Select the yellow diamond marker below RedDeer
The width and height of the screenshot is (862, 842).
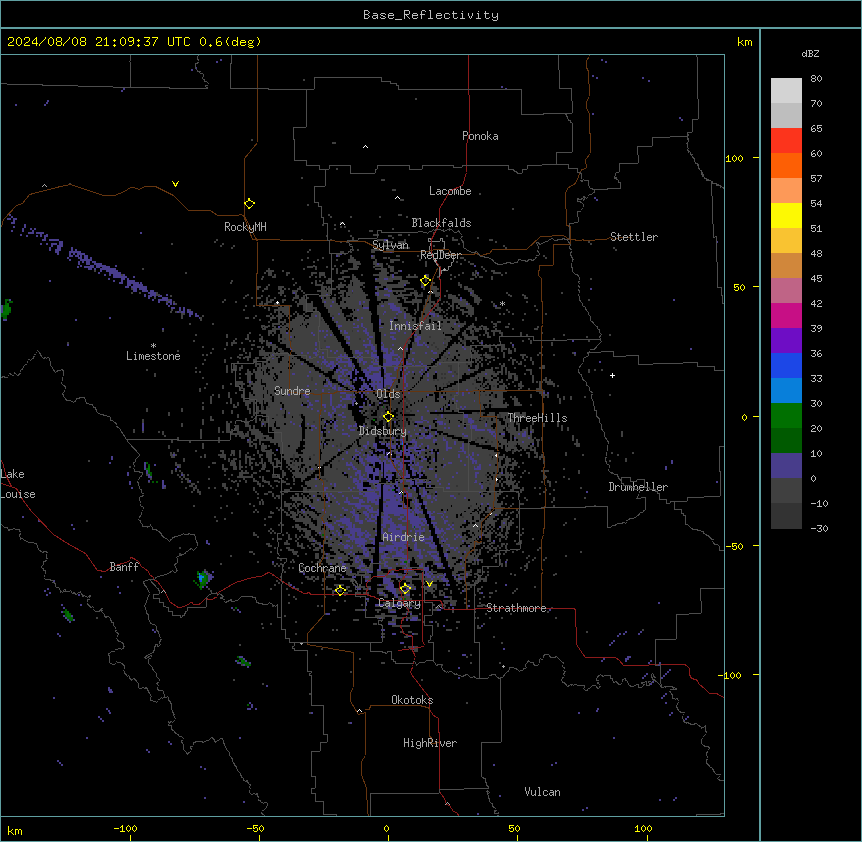click(425, 281)
